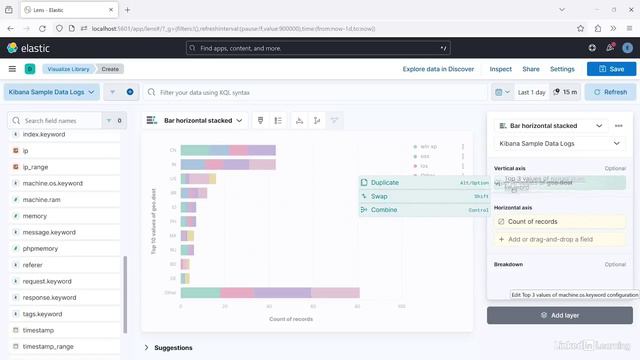The height and width of the screenshot is (360, 640).
Task: Click the Create breadcrumb
Action: 110,69
